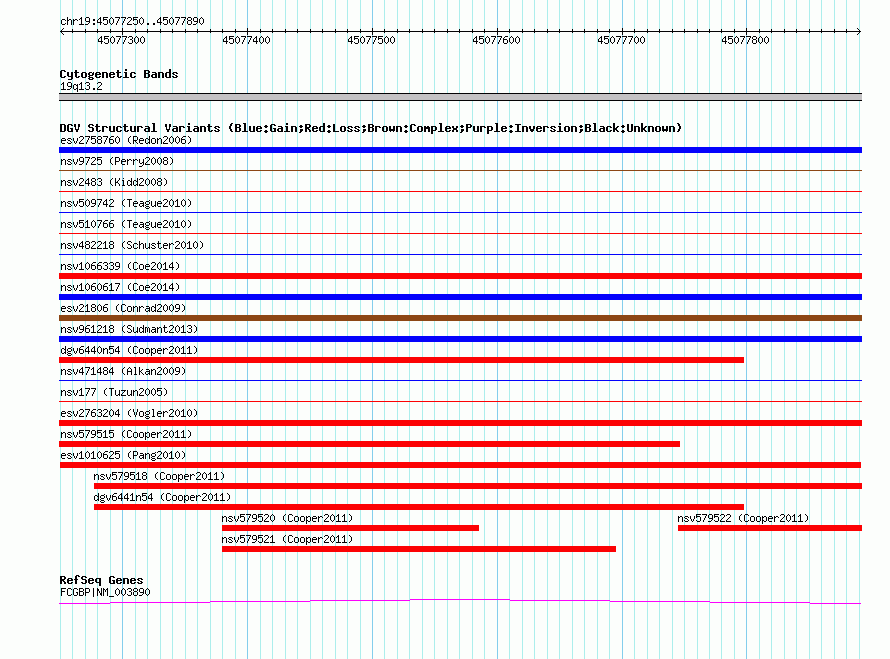Click ruler position 45077300
This screenshot has height=659, width=890.
coord(121,40)
